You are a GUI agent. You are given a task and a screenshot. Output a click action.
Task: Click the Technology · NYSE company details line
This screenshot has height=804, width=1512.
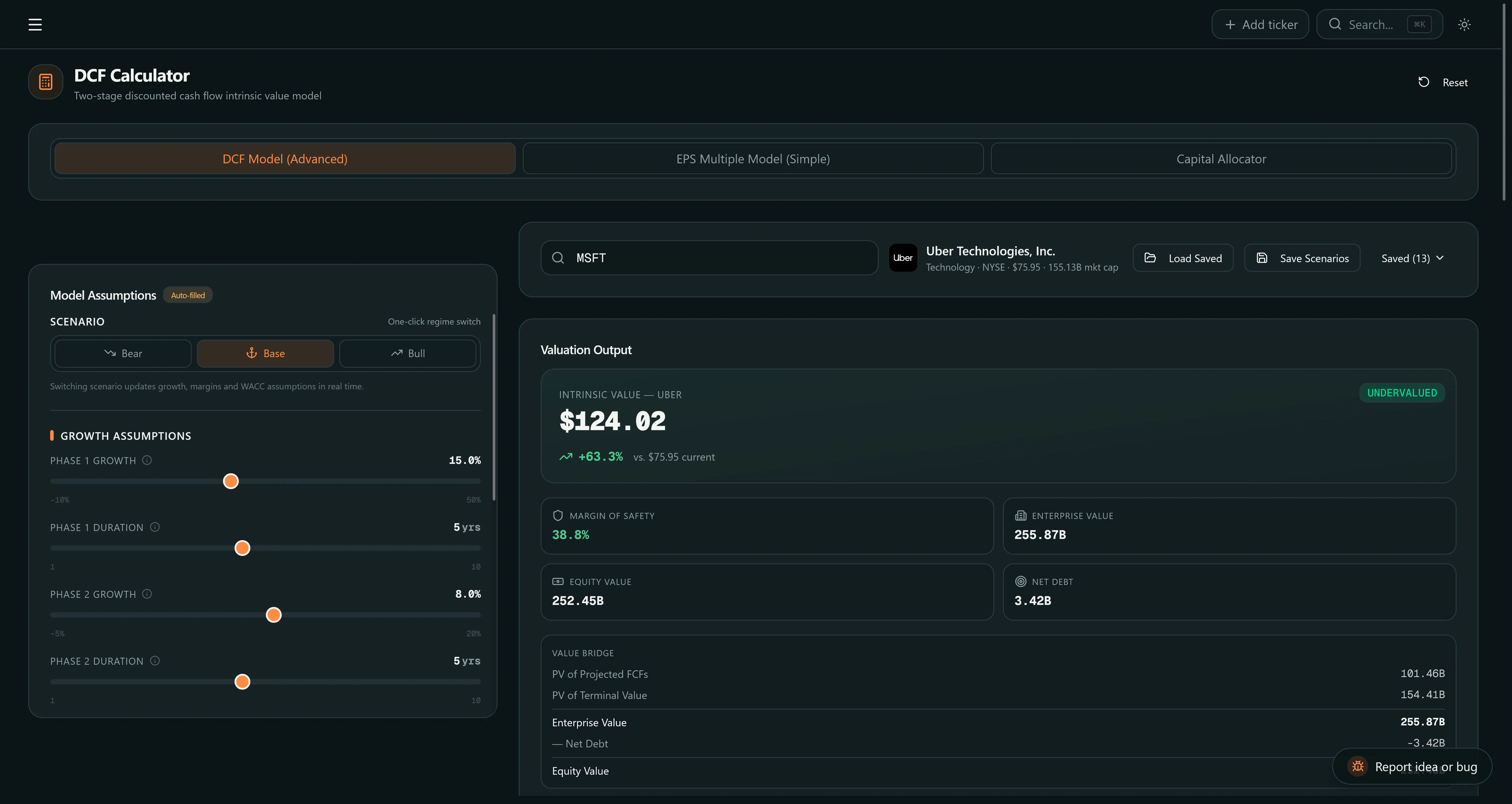click(1022, 268)
